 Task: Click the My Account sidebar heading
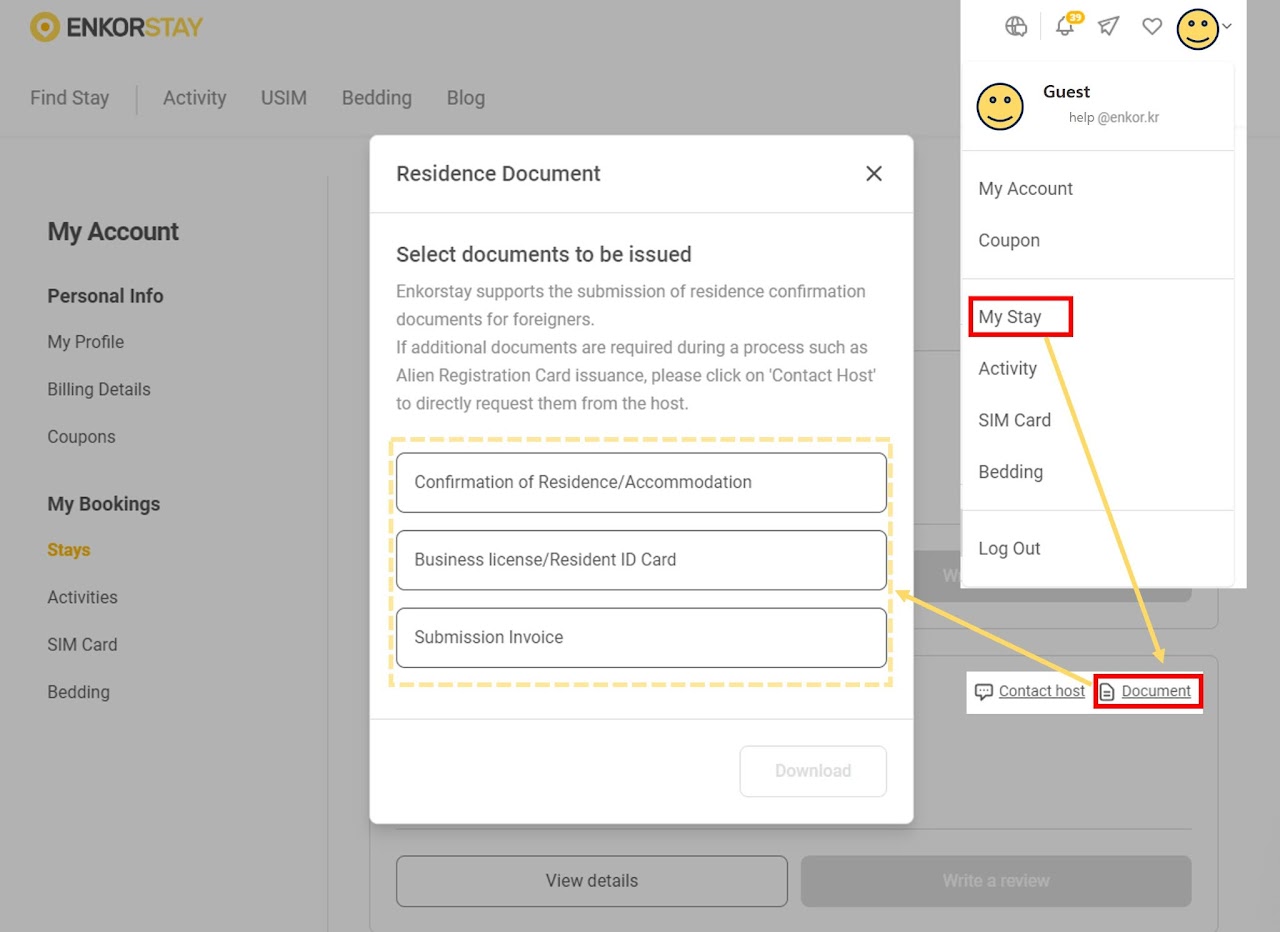[113, 232]
